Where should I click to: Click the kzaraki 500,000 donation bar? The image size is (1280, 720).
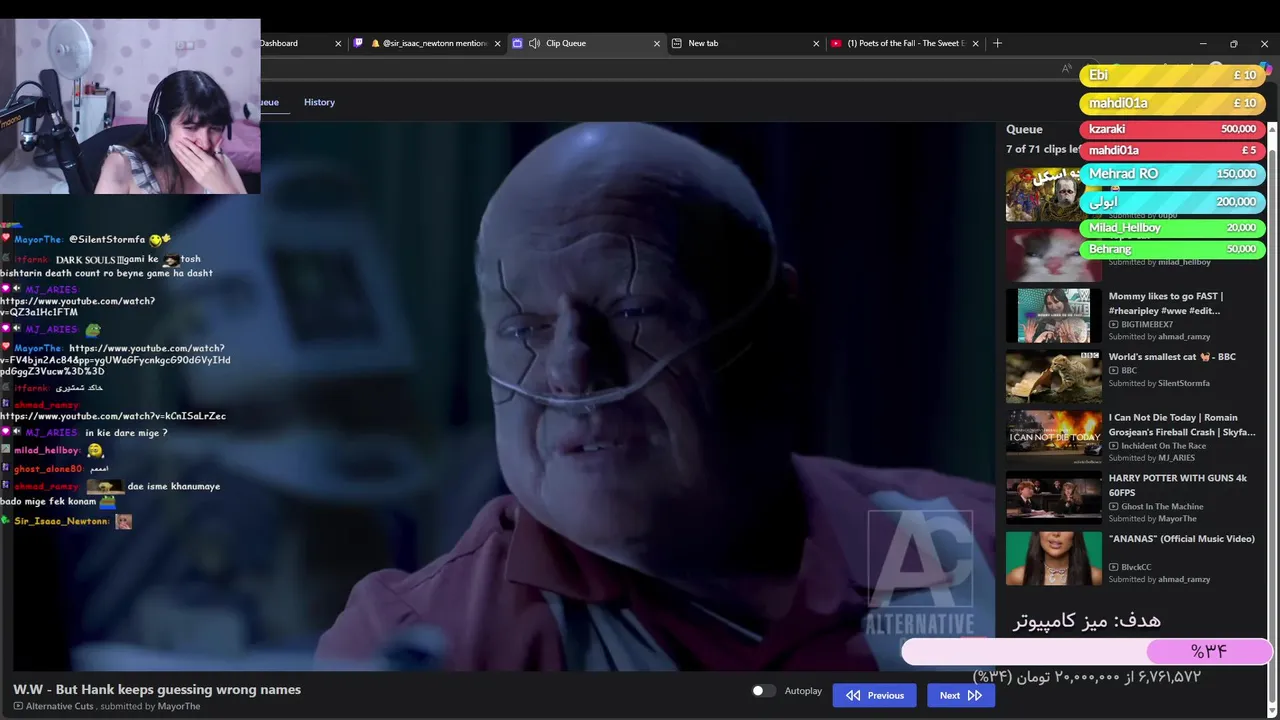pos(1172,129)
